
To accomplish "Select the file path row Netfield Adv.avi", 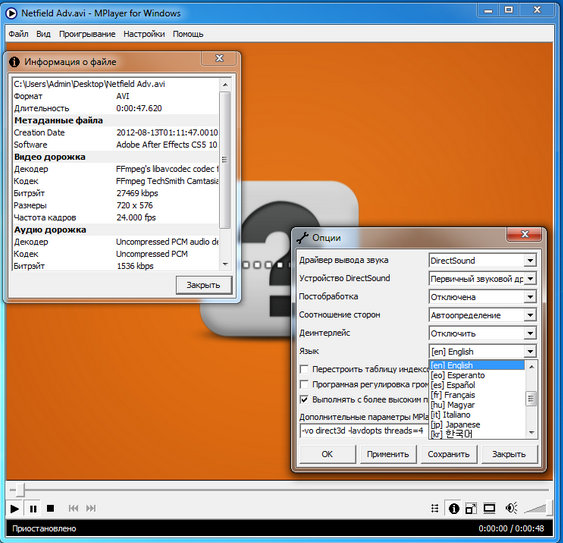I will 115,84.
